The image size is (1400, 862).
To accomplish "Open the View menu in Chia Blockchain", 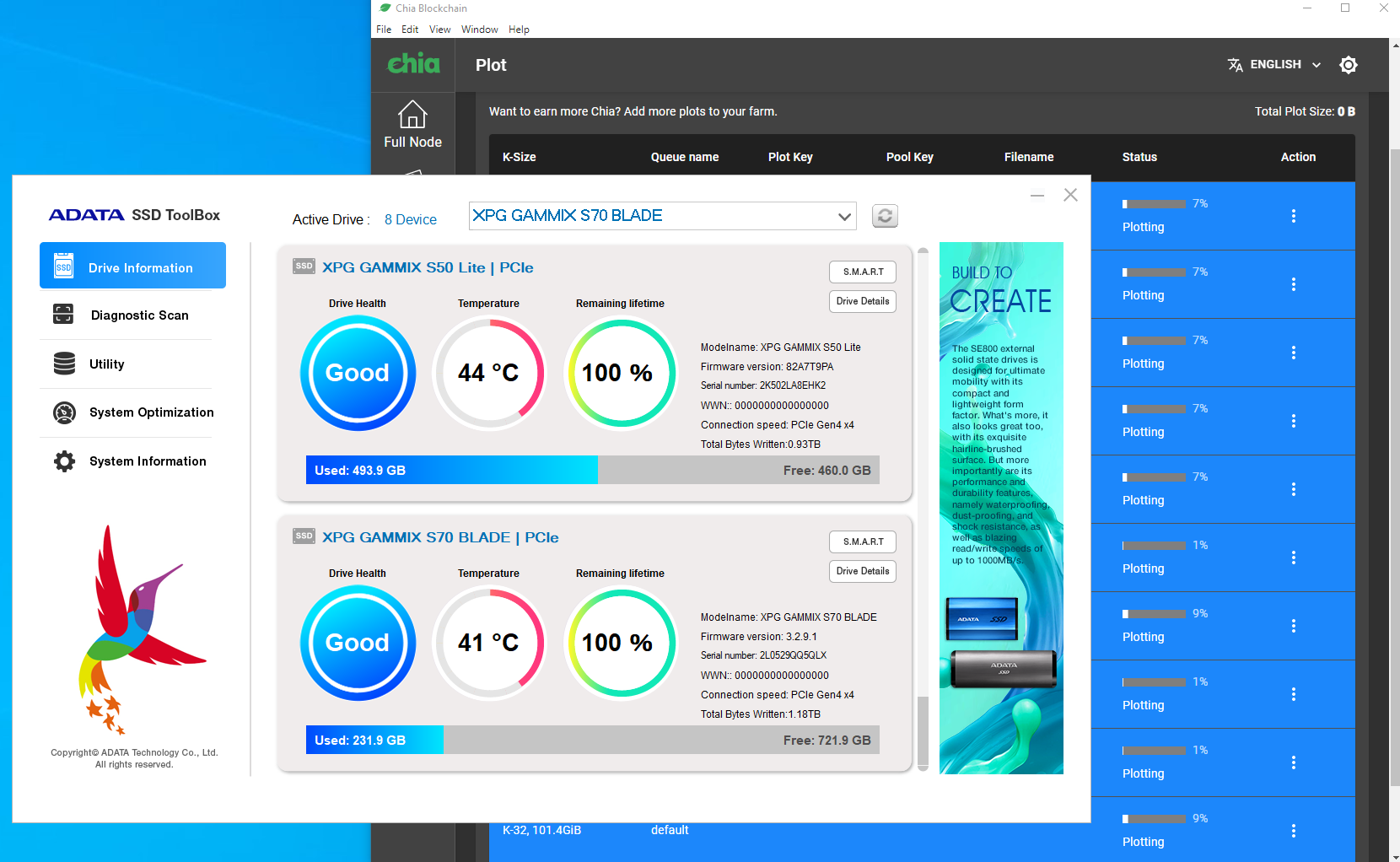I will pos(439,30).
